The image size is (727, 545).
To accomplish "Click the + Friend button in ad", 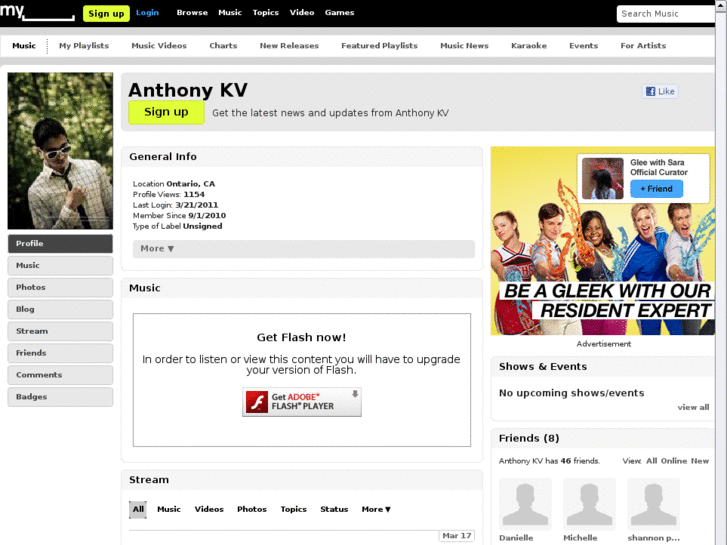I will pos(656,189).
